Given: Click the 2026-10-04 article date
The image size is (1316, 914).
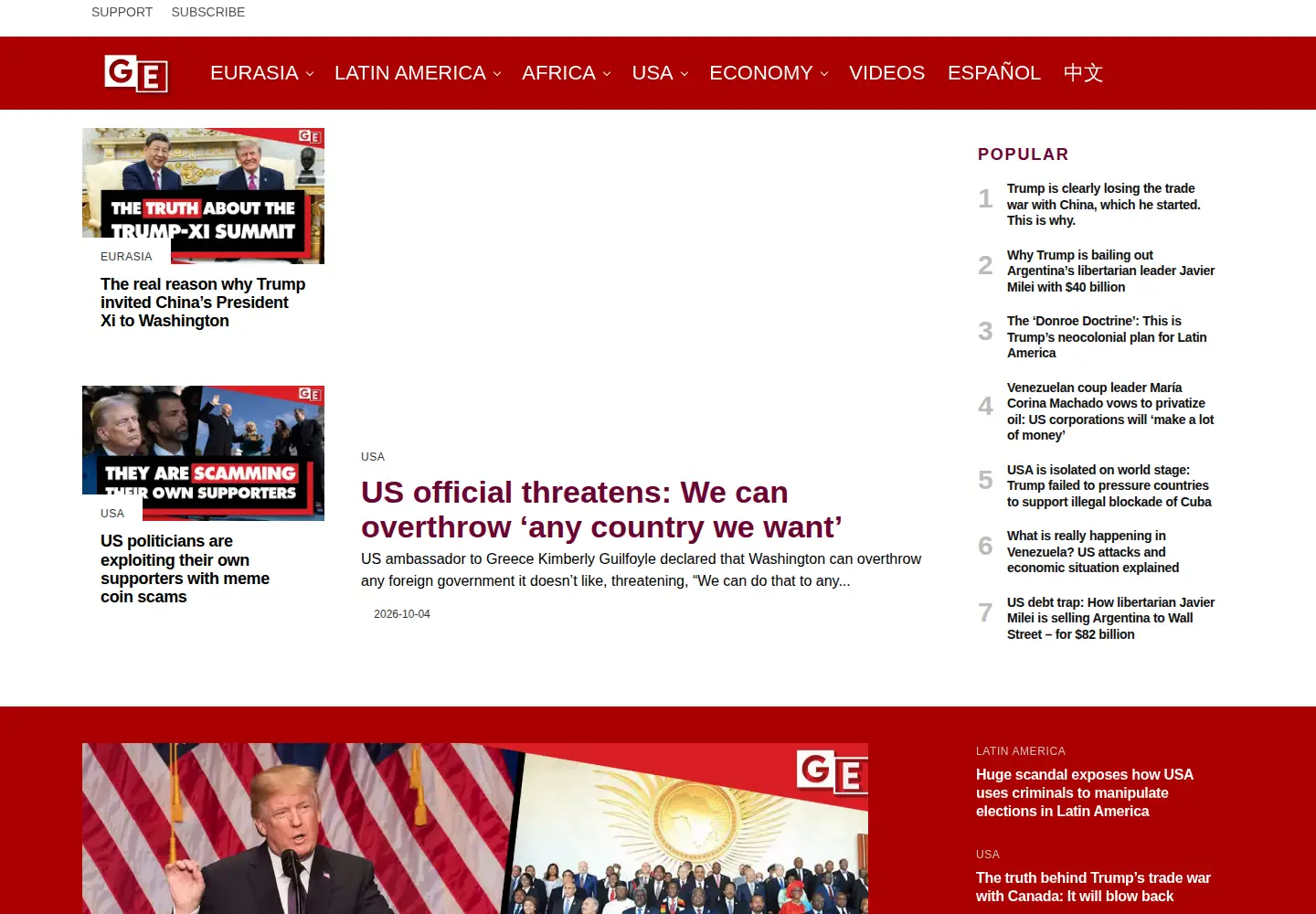Looking at the screenshot, I should [x=402, y=614].
